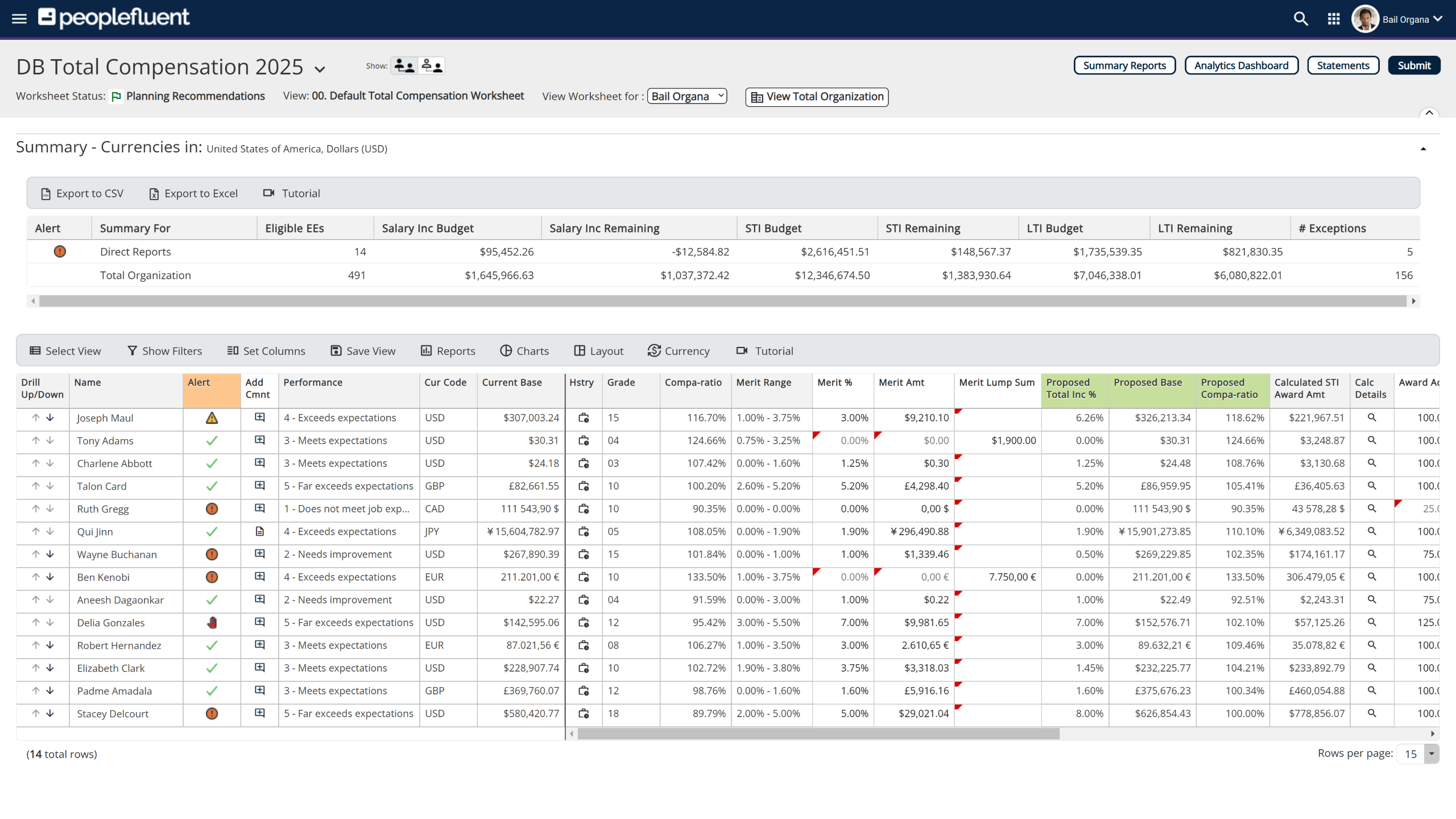This screenshot has height=819, width=1456.
Task: Expand the DB Total Compensation 2025 chevron
Action: coord(320,69)
